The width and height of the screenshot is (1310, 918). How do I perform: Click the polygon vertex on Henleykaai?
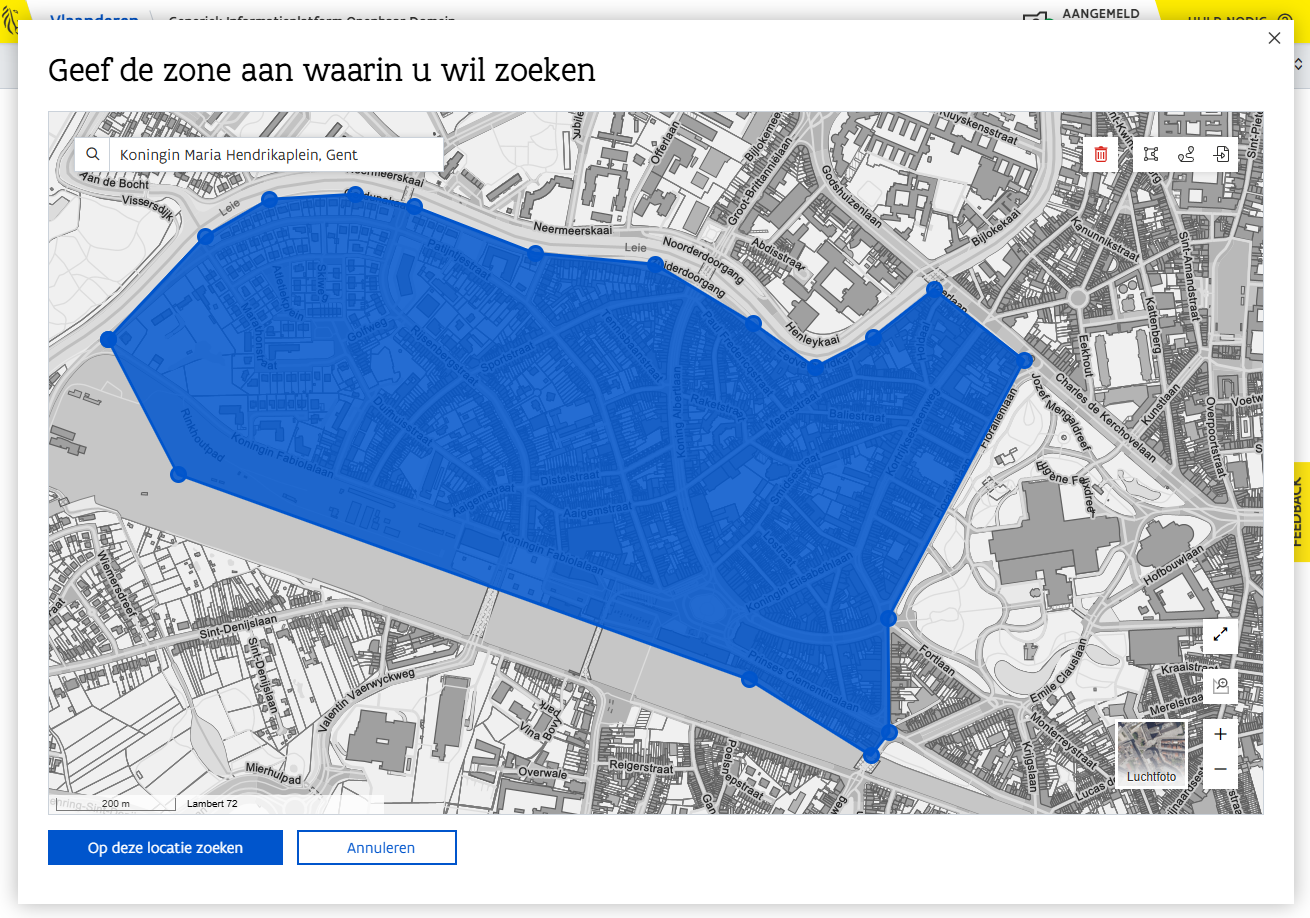pyautogui.click(x=815, y=367)
